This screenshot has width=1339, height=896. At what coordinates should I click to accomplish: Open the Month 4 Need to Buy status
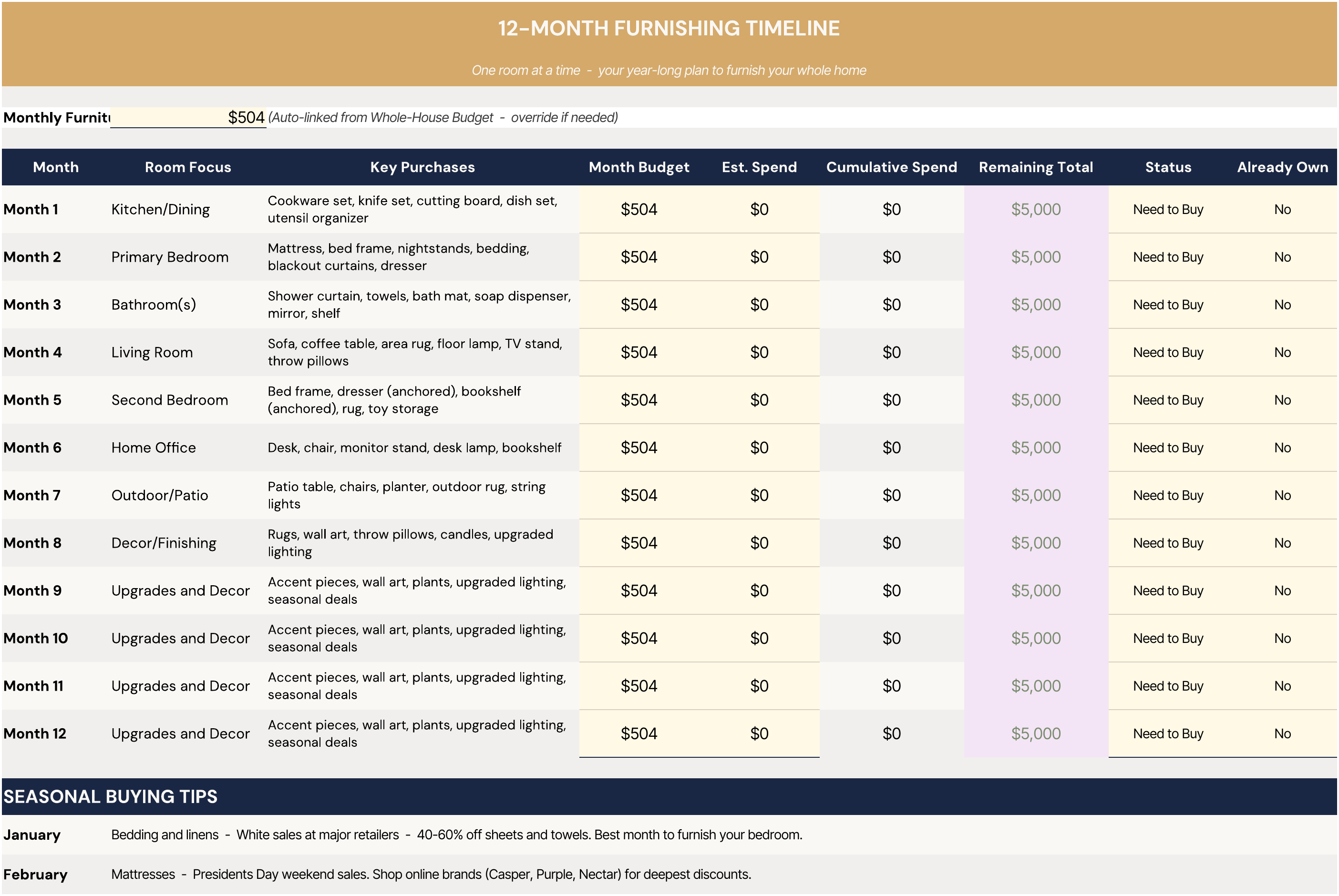[1168, 352]
